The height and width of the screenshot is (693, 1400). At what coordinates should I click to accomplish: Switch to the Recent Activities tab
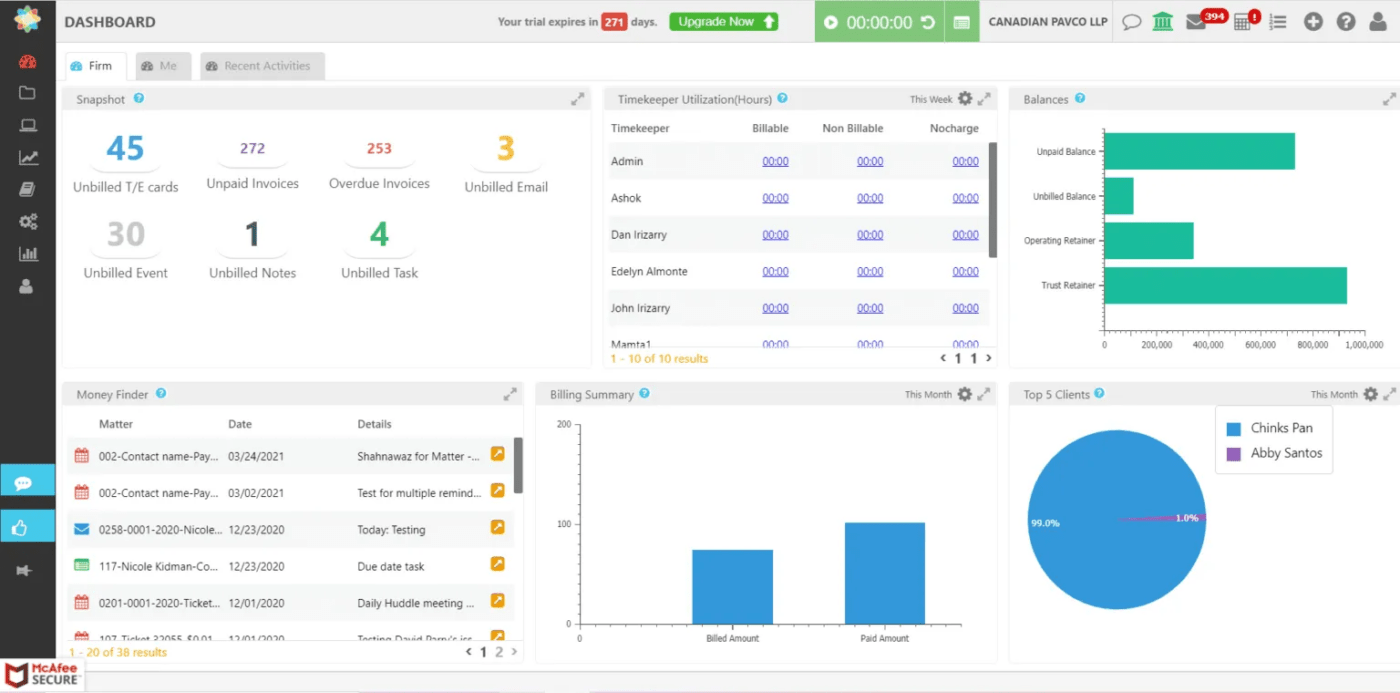point(262,66)
